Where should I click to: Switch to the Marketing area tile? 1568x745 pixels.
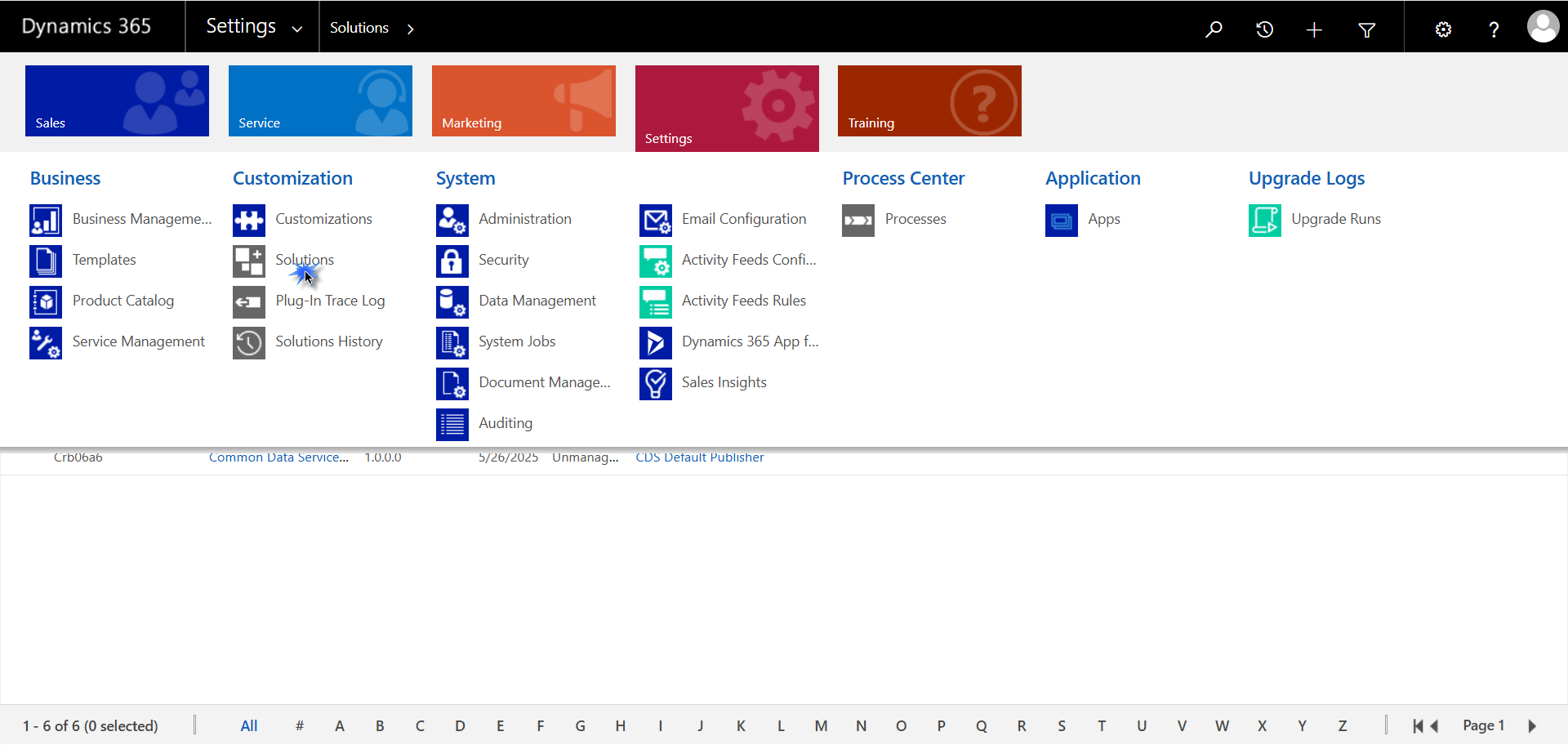[x=523, y=101]
